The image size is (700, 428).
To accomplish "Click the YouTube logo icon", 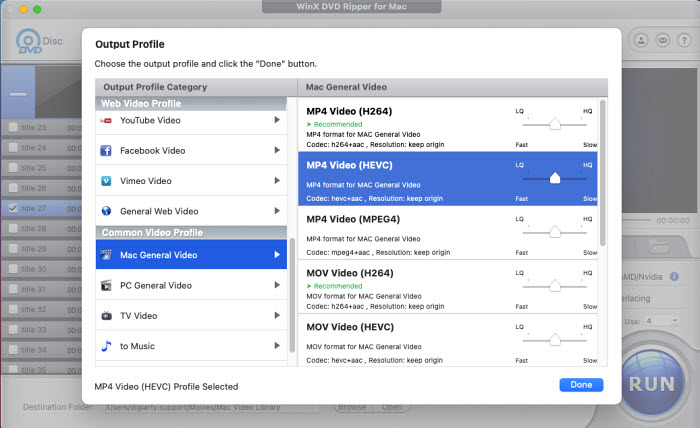I will (x=106, y=121).
